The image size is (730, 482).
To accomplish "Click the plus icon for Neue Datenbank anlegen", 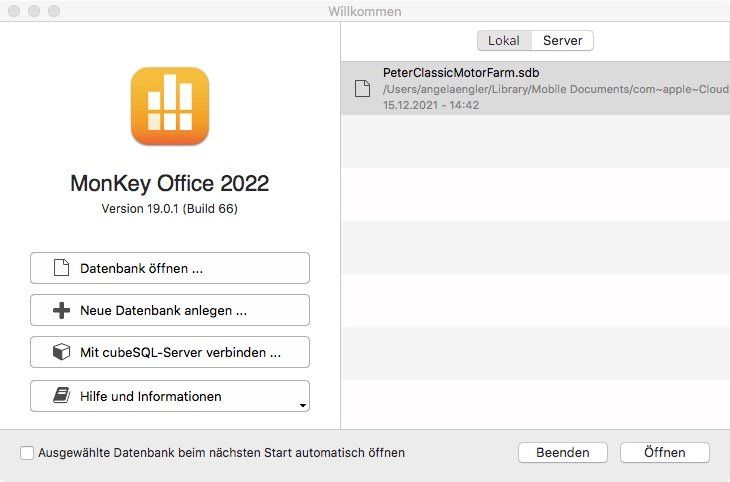I will pos(61,310).
